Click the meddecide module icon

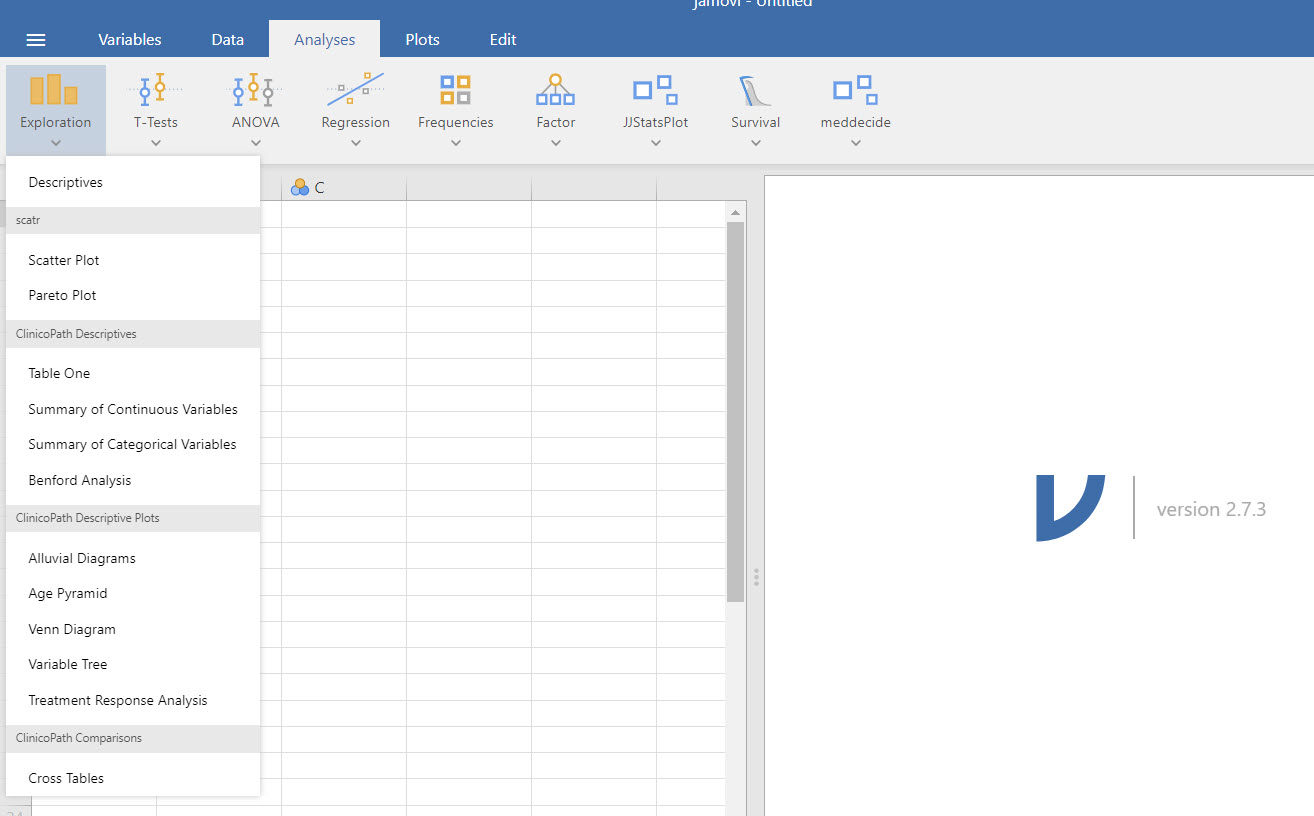[856, 89]
